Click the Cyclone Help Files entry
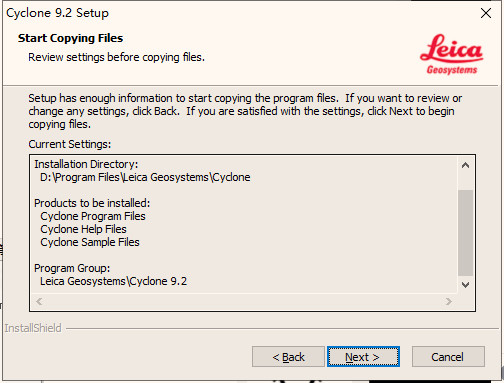The width and height of the screenshot is (504, 383). [83, 229]
